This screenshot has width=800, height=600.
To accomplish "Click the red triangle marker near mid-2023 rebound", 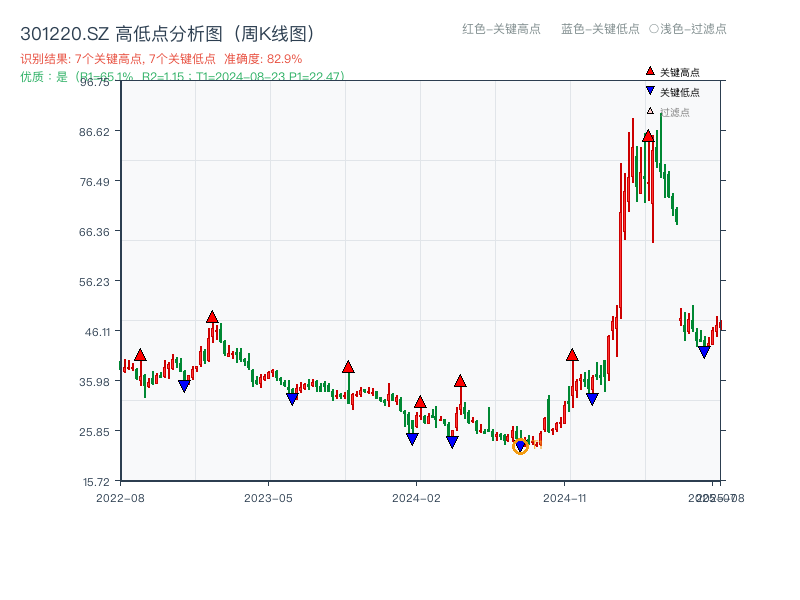I will pyautogui.click(x=348, y=367).
